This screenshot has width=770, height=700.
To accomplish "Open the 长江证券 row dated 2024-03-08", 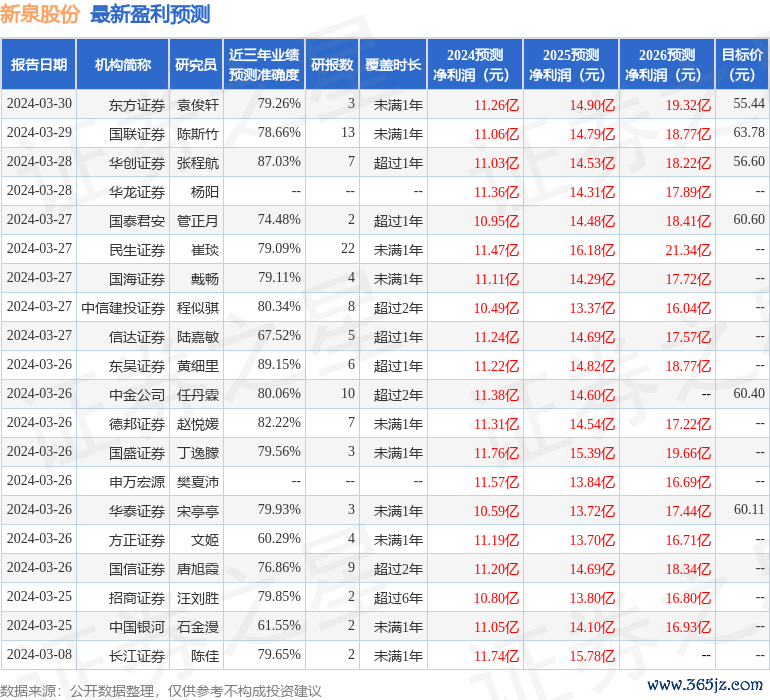I will [x=137, y=656].
